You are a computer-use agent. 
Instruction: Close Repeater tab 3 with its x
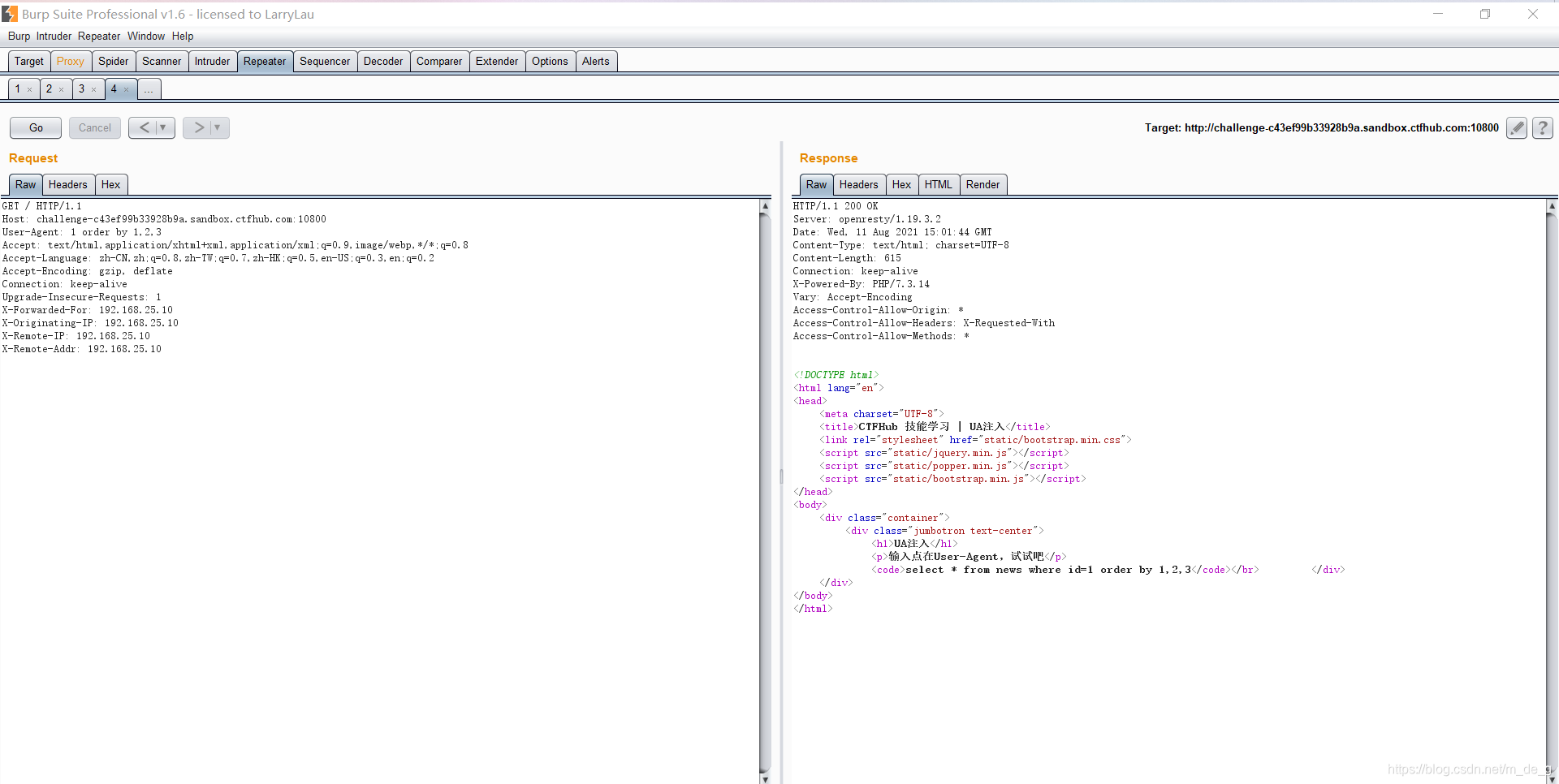point(94,89)
